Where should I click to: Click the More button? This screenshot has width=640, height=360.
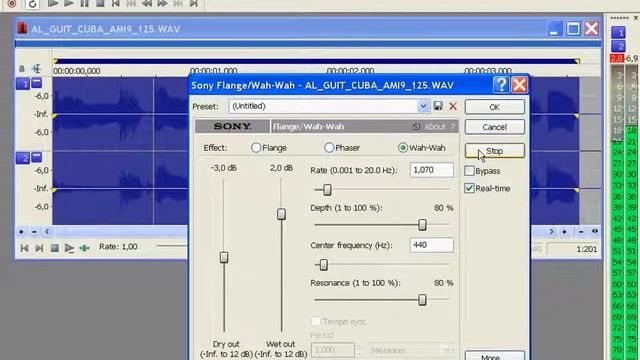pyautogui.click(x=494, y=356)
